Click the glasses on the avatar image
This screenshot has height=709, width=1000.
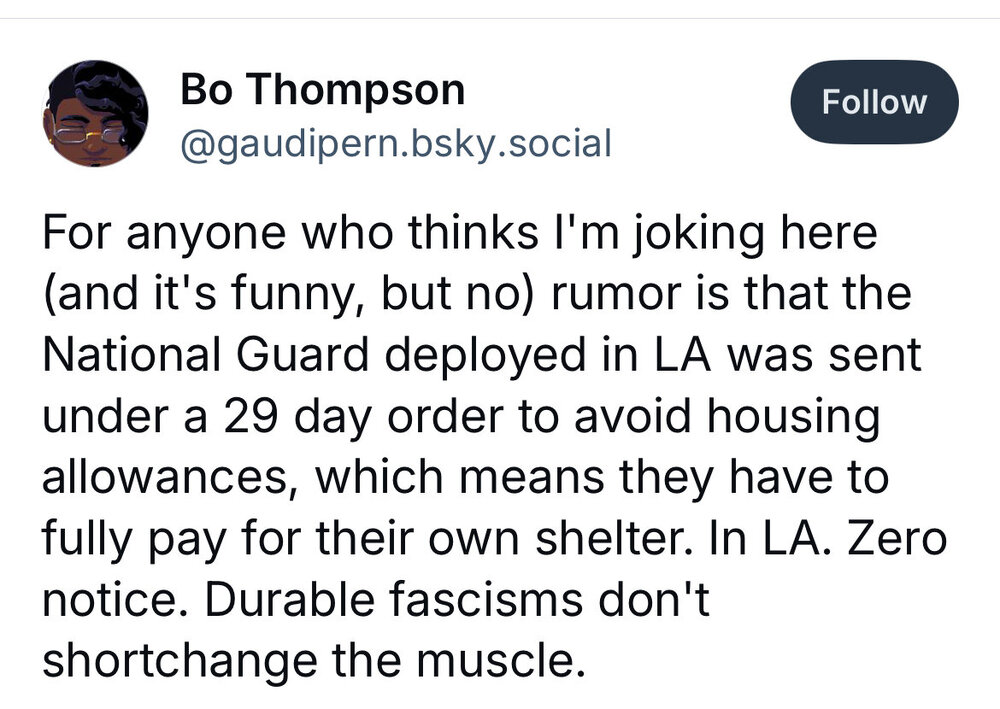click(x=85, y=133)
